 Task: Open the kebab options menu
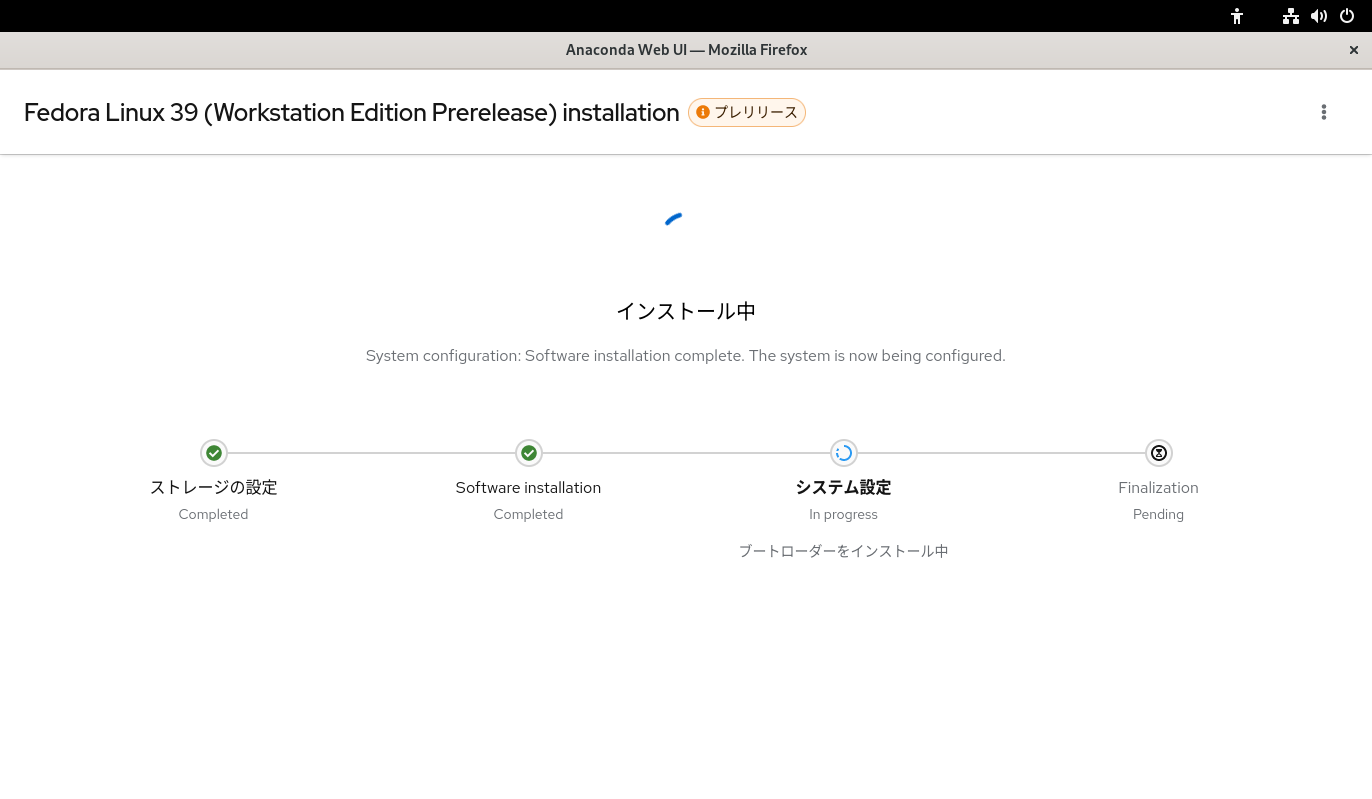(x=1323, y=112)
